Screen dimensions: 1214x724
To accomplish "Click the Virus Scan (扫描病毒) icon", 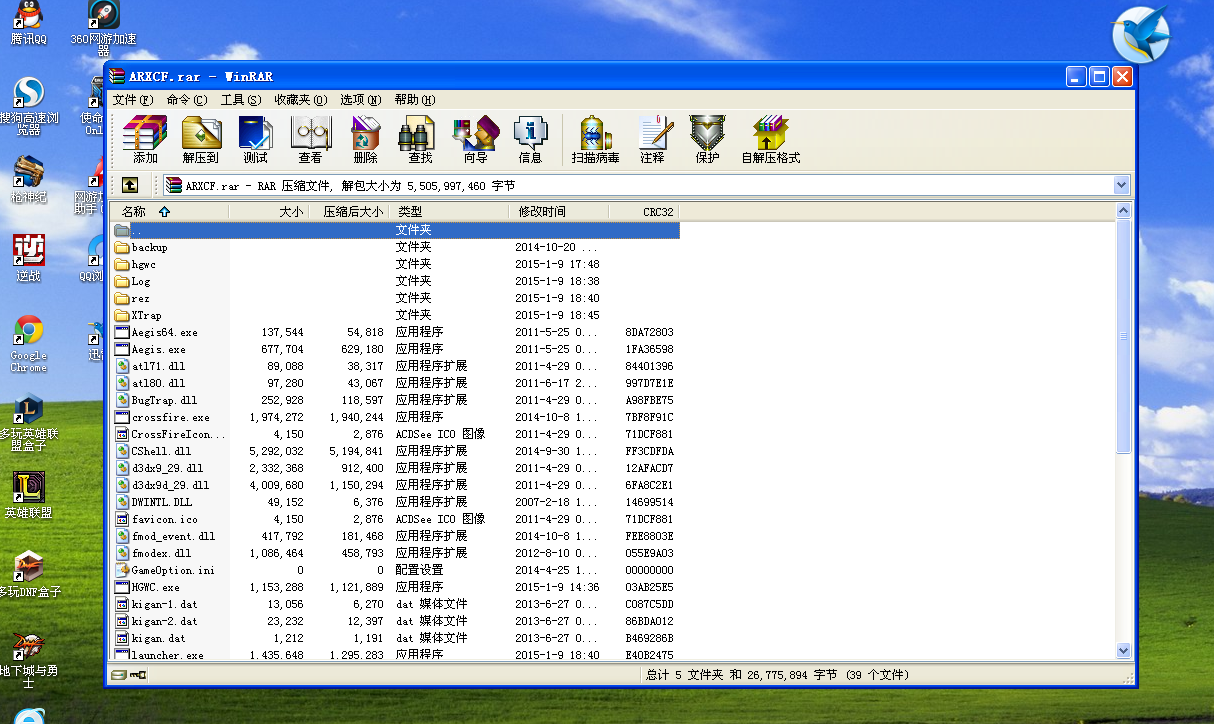I will pyautogui.click(x=595, y=140).
